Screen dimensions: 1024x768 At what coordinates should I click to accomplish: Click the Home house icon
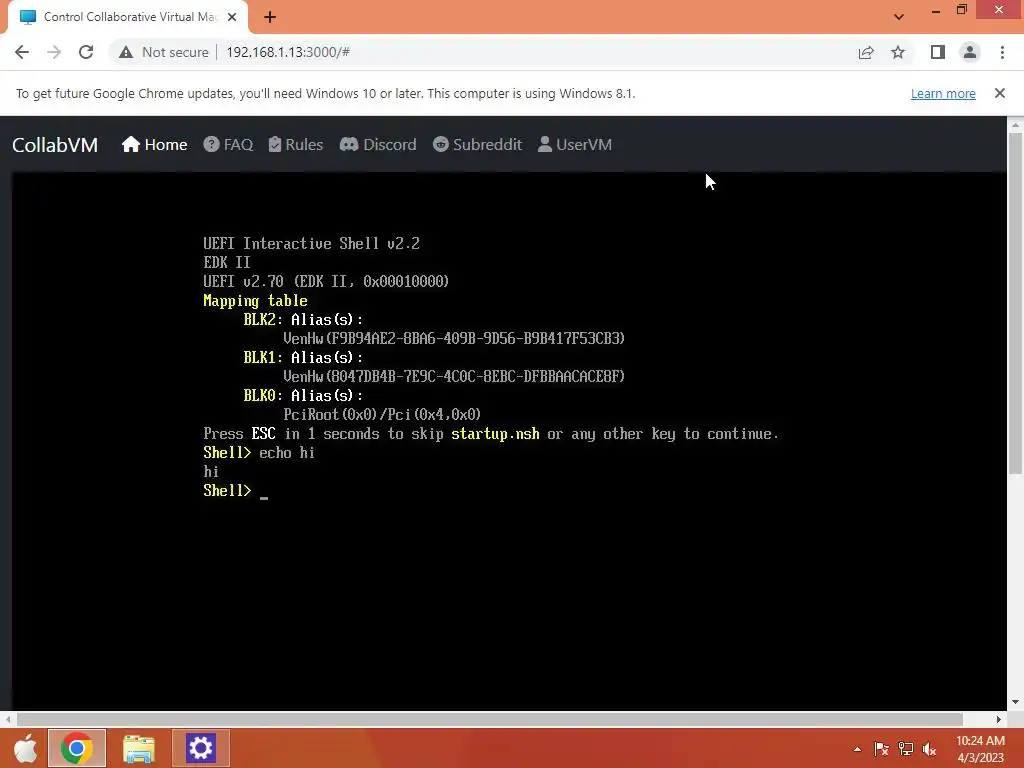point(131,144)
